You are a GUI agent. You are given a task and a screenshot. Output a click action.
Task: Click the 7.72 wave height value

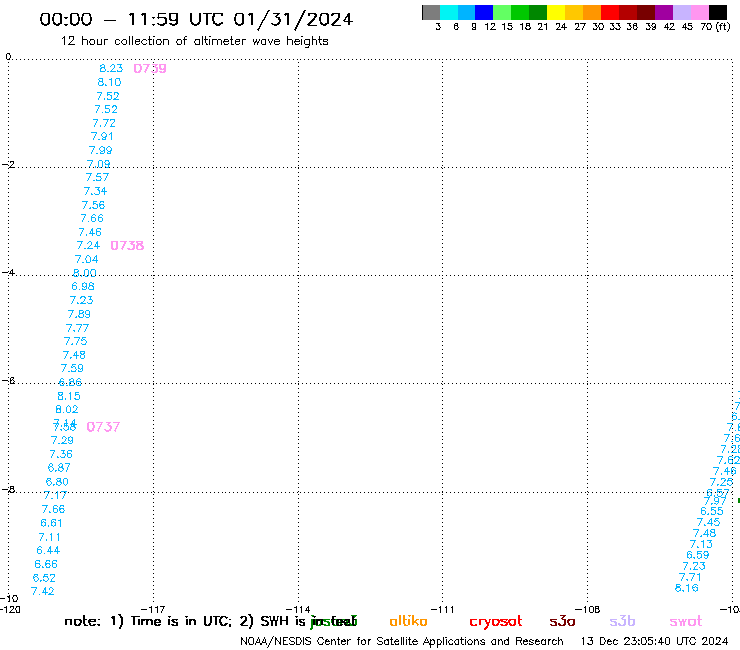coord(104,123)
